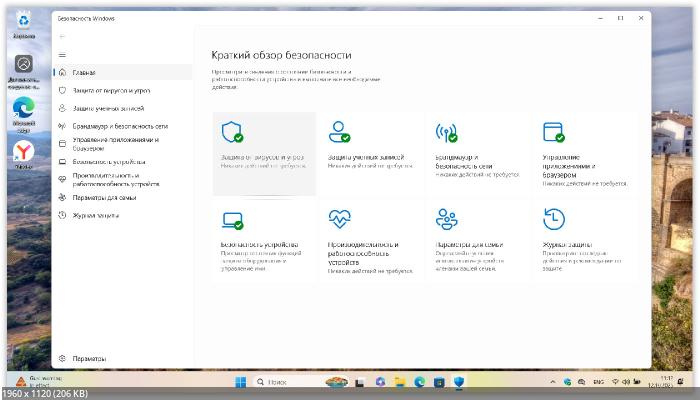The height and width of the screenshot is (400, 700).
Task: Open the firewall and network security tile
Action: click(479, 152)
